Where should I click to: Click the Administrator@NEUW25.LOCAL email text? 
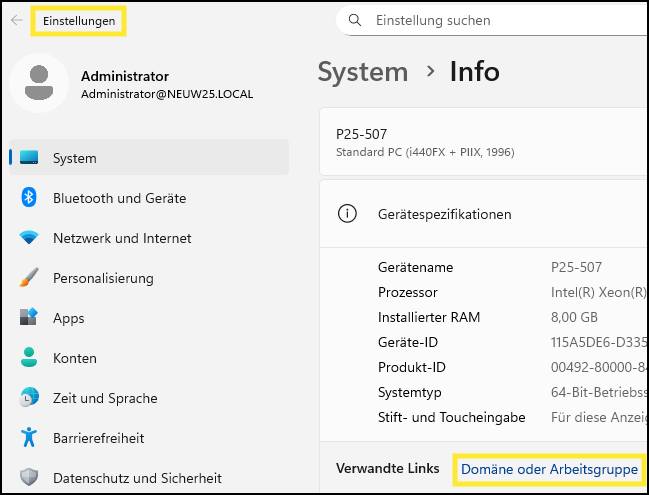pyautogui.click(x=167, y=94)
